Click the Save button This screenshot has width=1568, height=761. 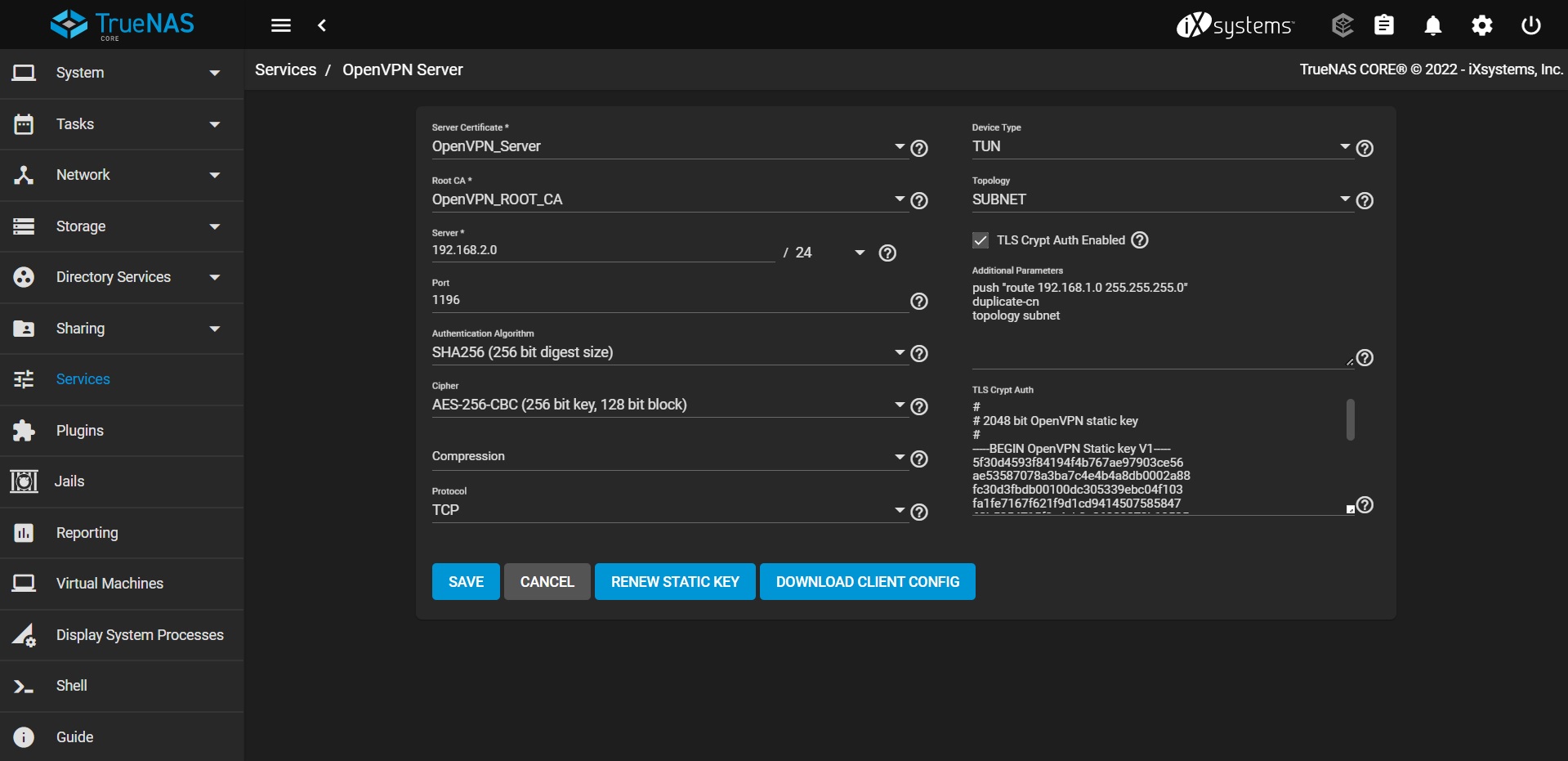click(x=466, y=582)
